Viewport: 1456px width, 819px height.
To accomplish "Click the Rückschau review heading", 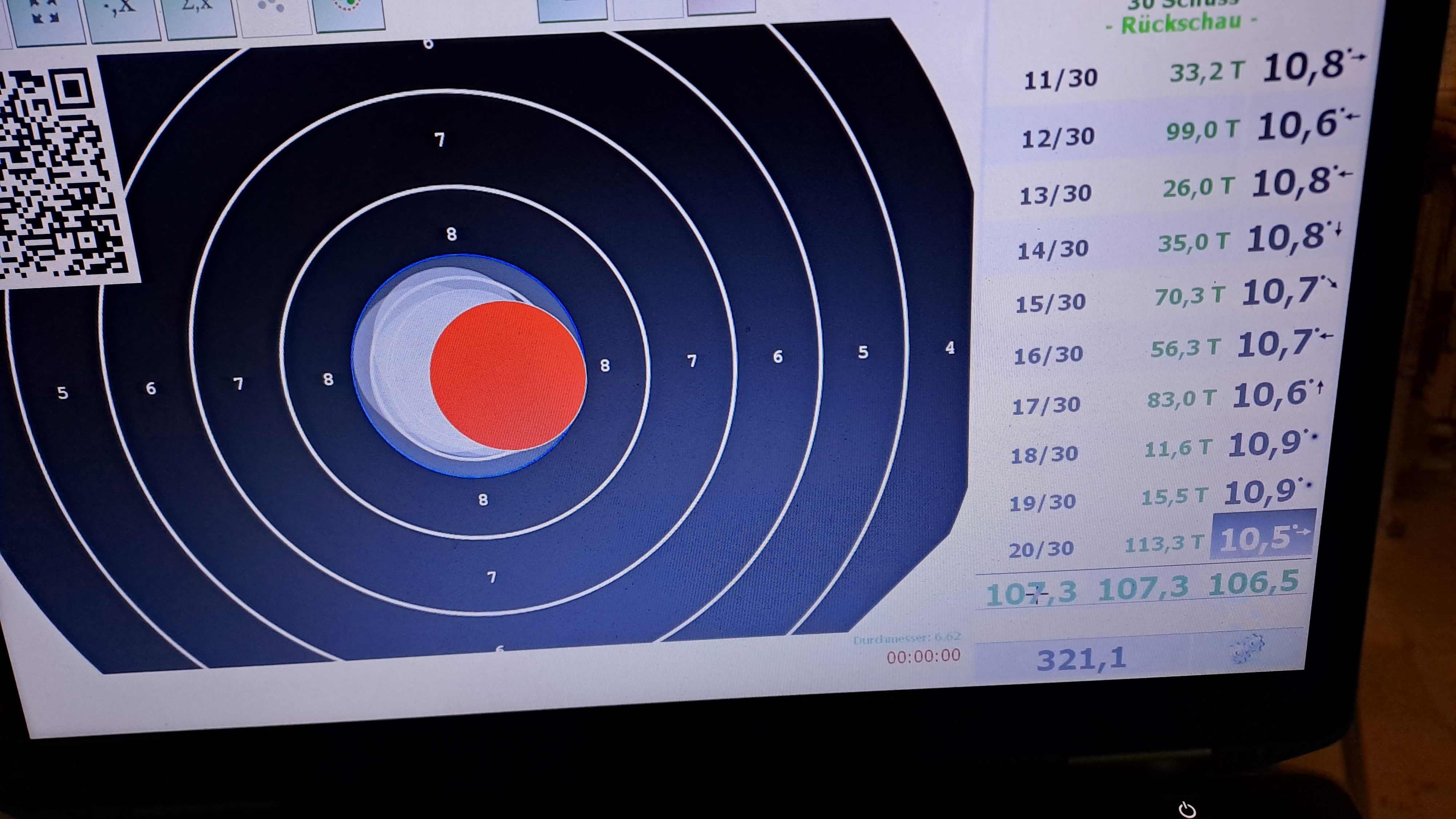I will click(1181, 24).
